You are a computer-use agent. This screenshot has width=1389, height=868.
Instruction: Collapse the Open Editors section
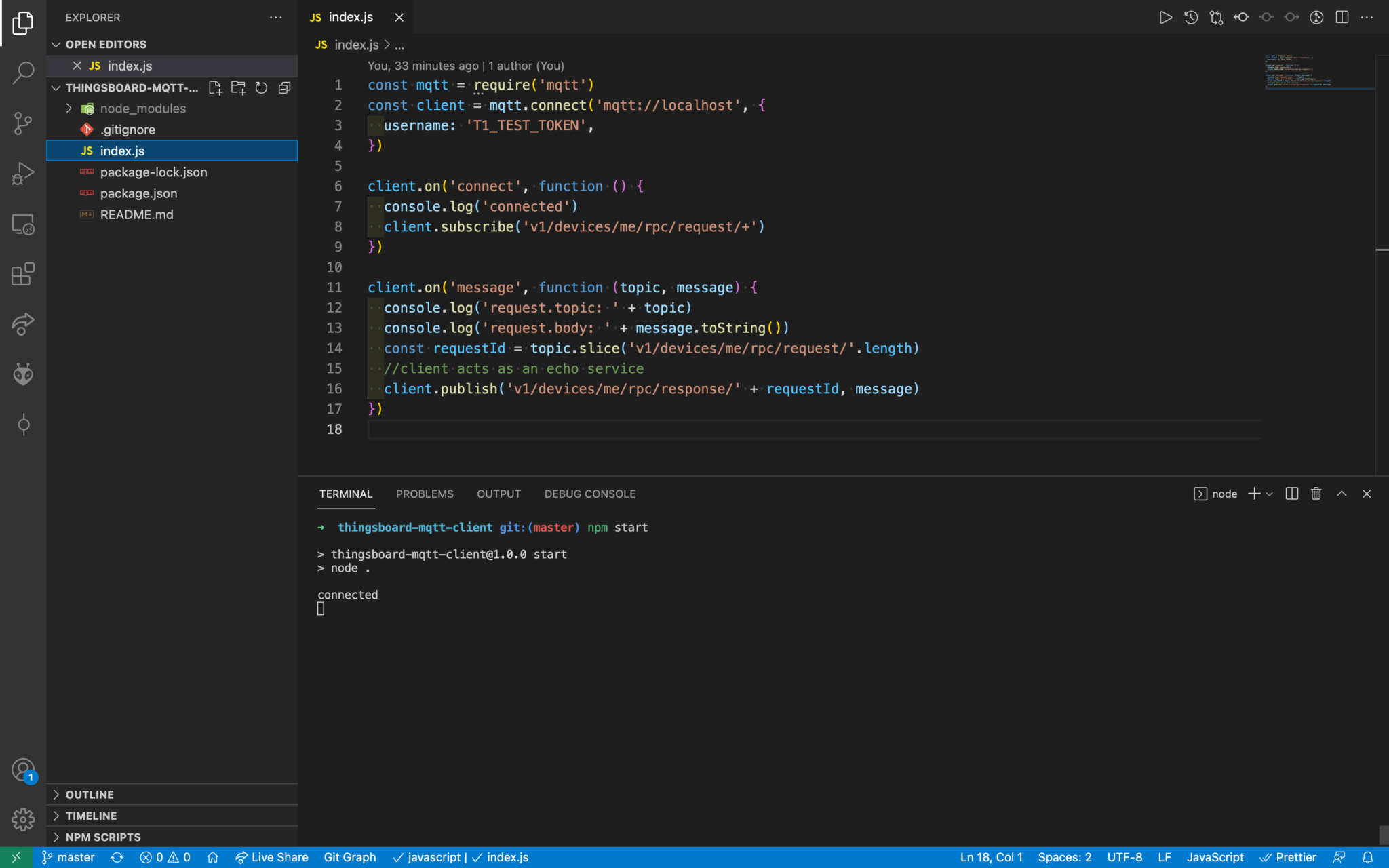point(56,44)
